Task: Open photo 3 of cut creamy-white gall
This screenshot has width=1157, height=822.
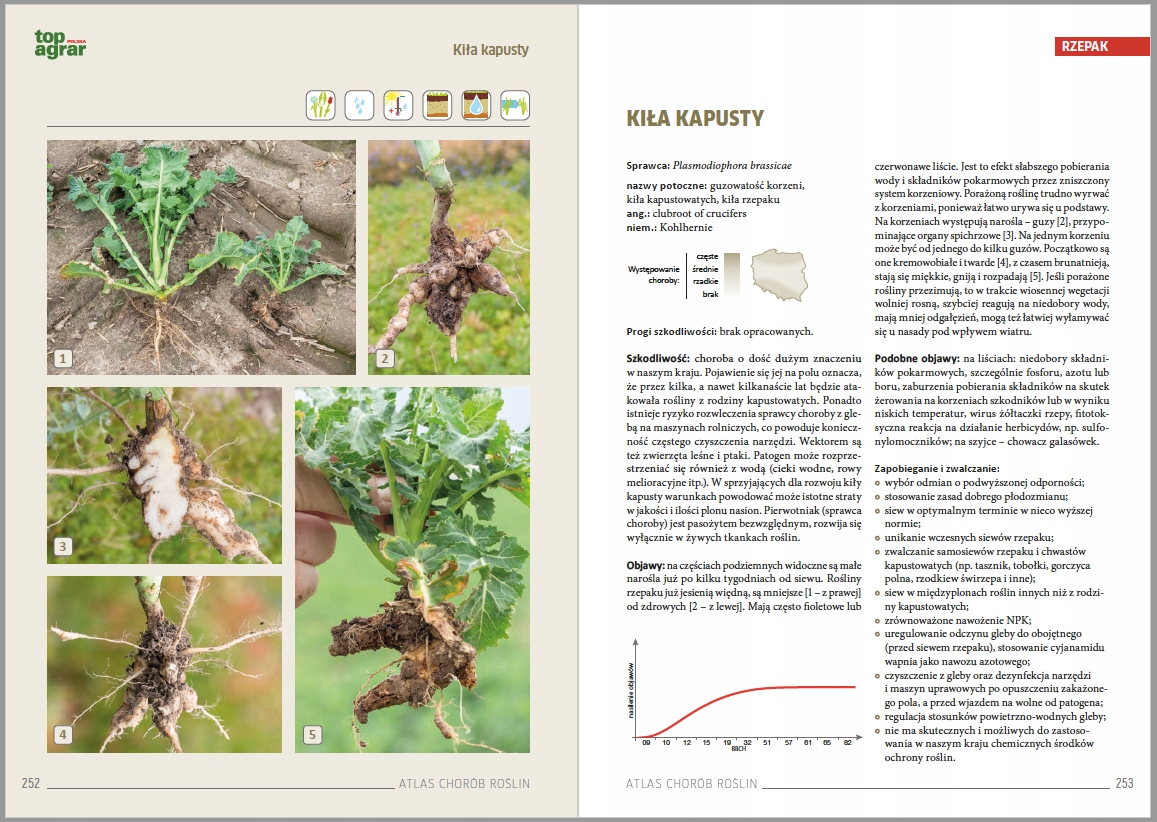Action: click(x=165, y=475)
